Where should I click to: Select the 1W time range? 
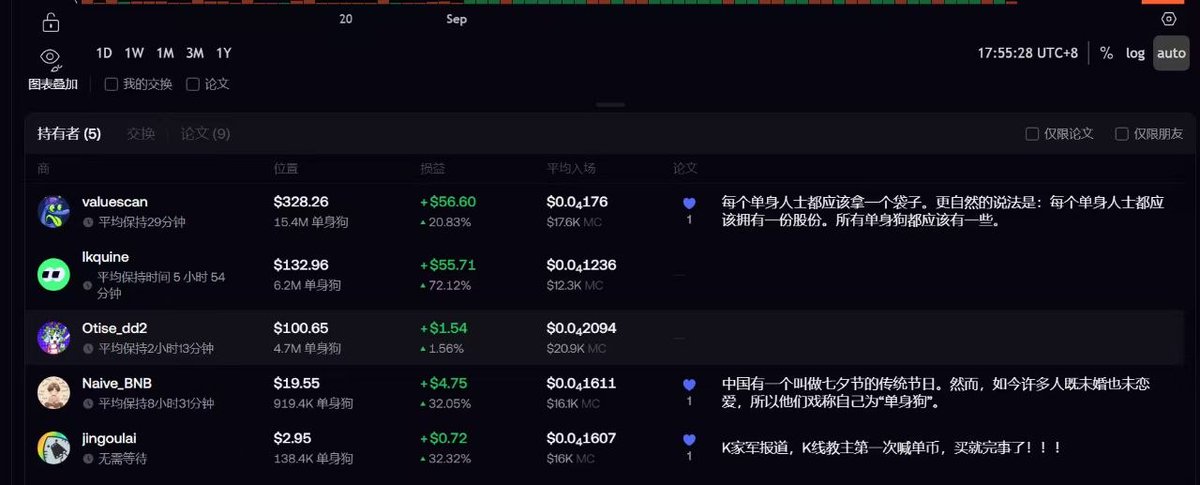(x=134, y=53)
